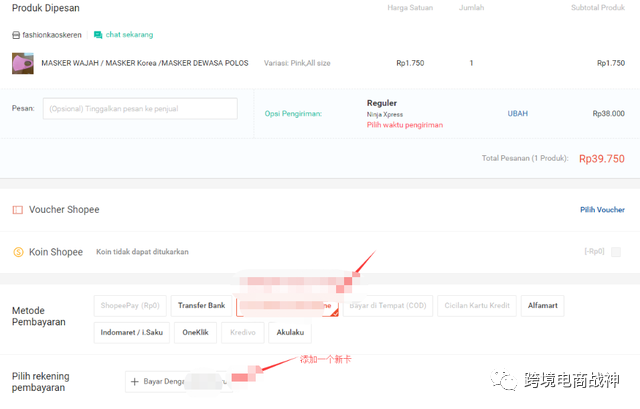Screen dimensions: 640x409
Task: Select Kredivo payment method
Action: coord(243,333)
